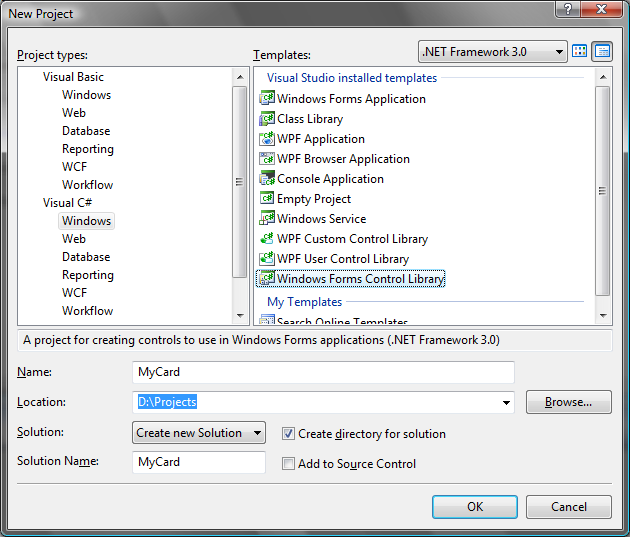The width and height of the screenshot is (630, 537).
Task: Select WCF under Visual C#
Action: tap(74, 293)
